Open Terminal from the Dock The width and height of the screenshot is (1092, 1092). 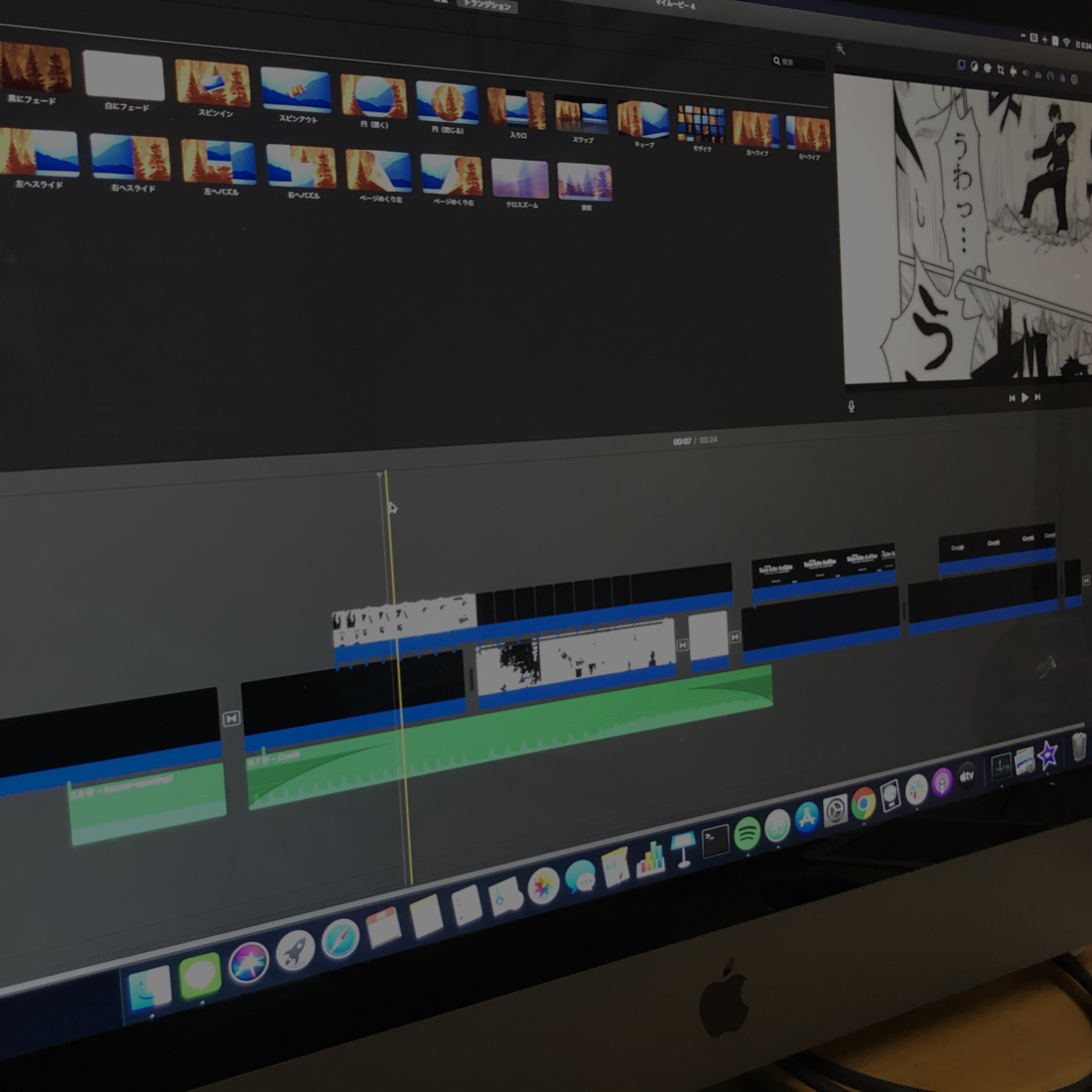[715, 841]
